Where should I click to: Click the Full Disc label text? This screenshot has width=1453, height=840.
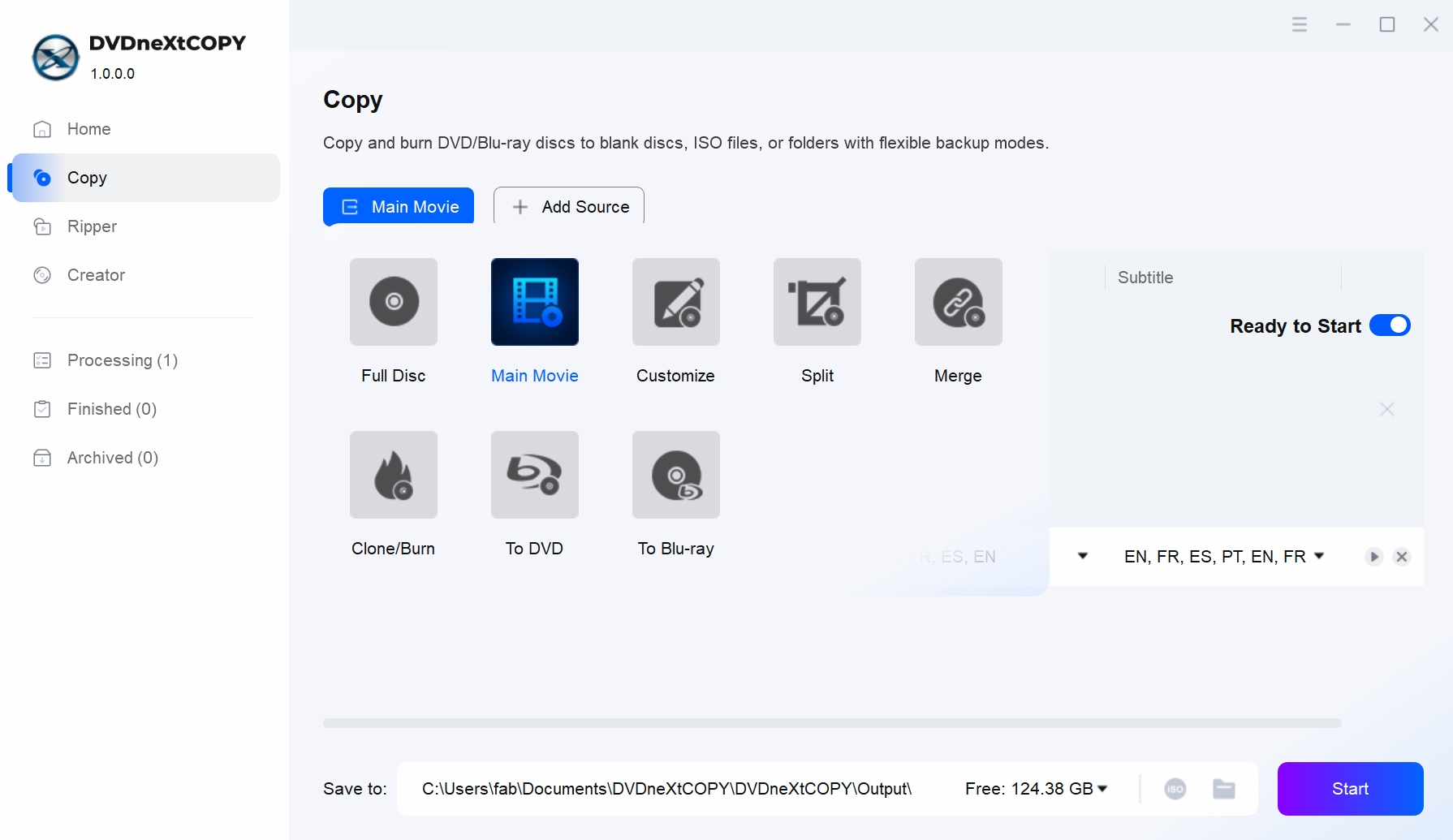pos(394,376)
